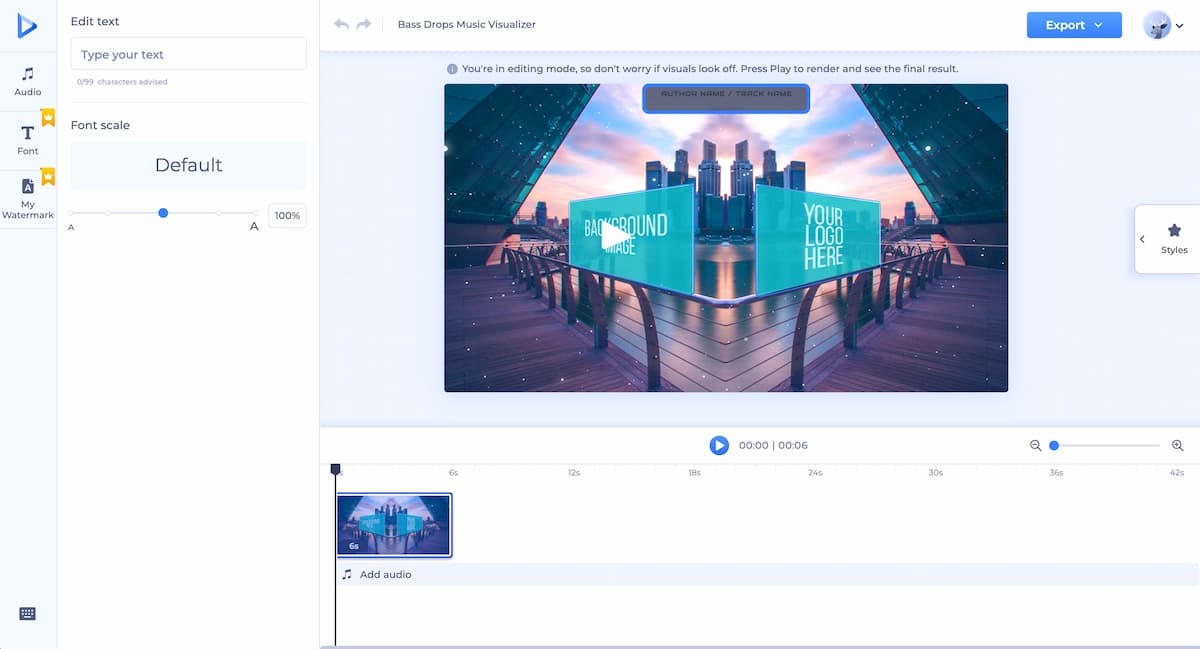Click the music note icon beside Add audio
The width and height of the screenshot is (1200, 649).
347,574
